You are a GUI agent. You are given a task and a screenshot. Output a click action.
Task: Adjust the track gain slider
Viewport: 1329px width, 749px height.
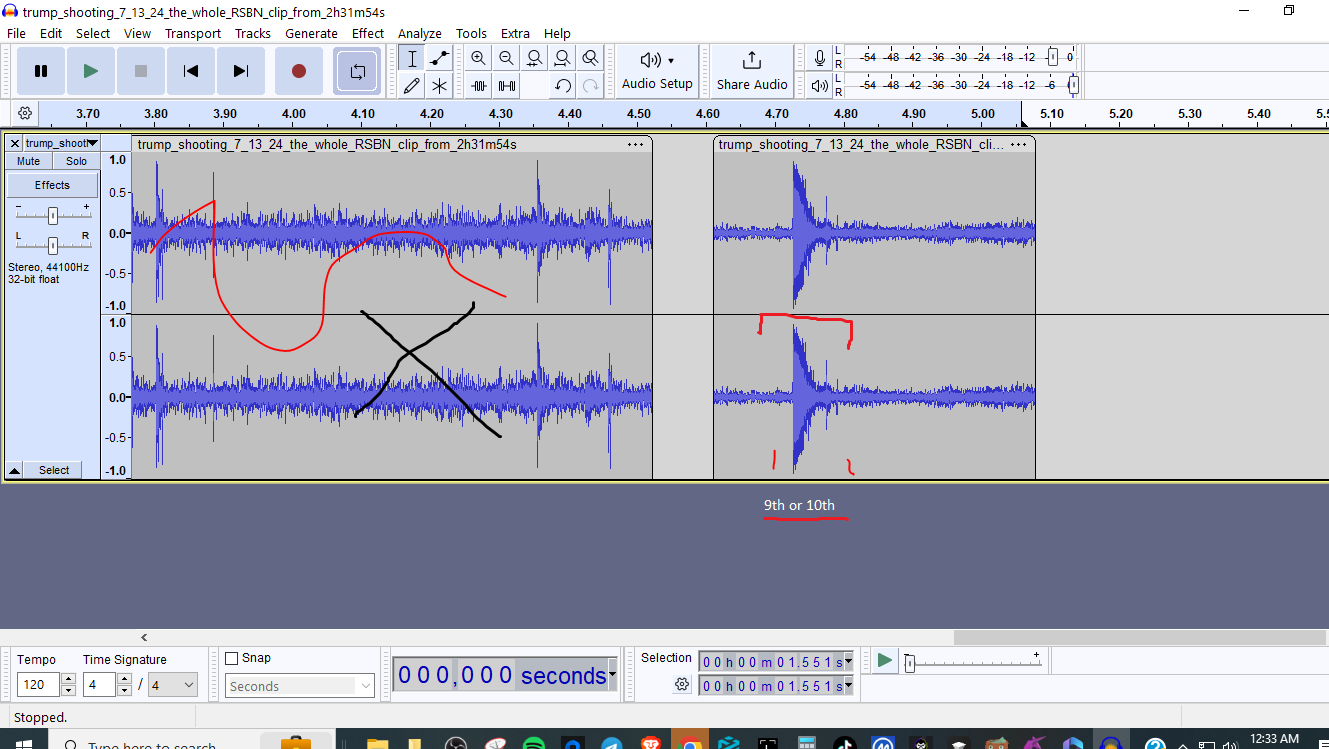click(53, 215)
